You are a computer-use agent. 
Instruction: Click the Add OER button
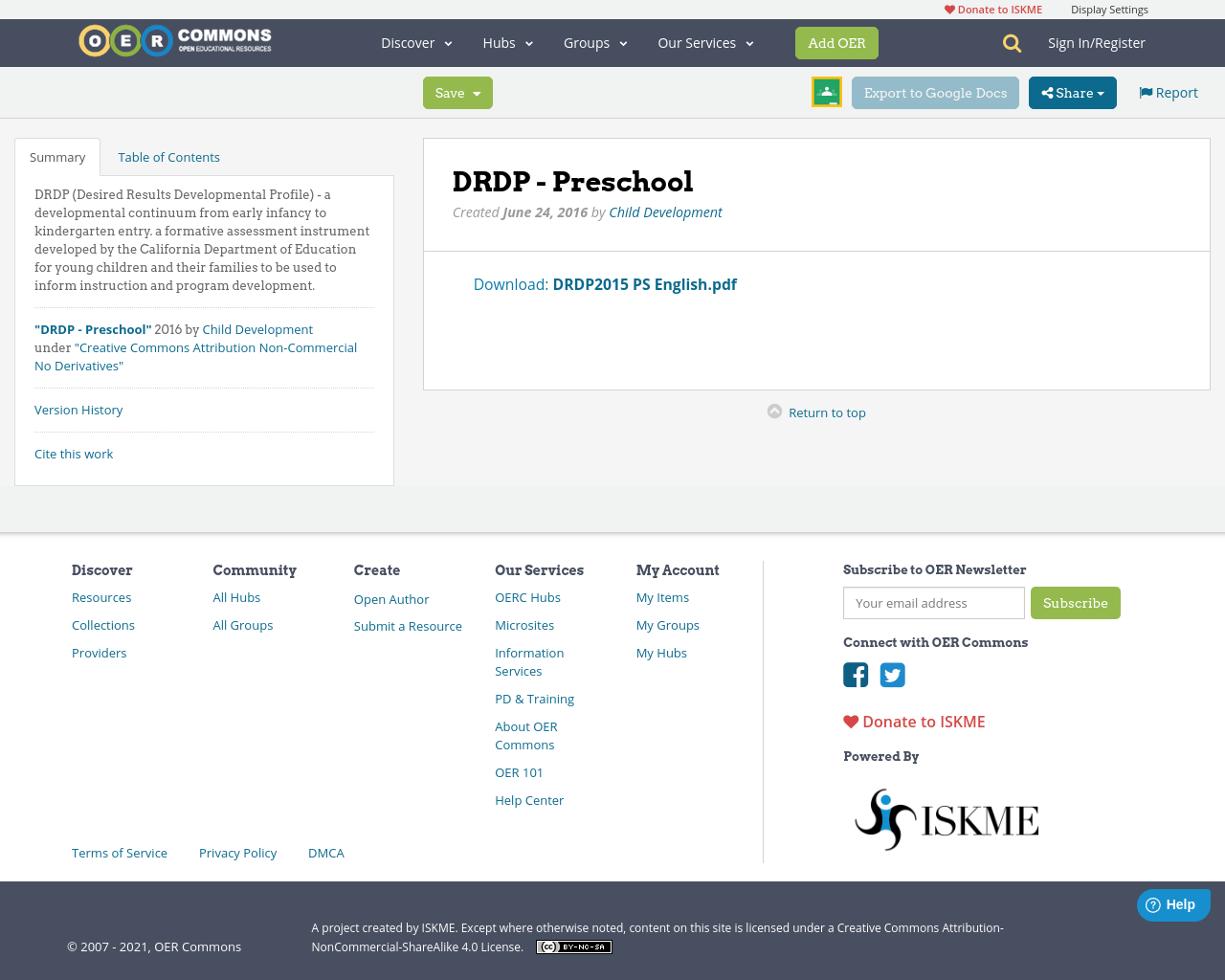click(x=836, y=42)
